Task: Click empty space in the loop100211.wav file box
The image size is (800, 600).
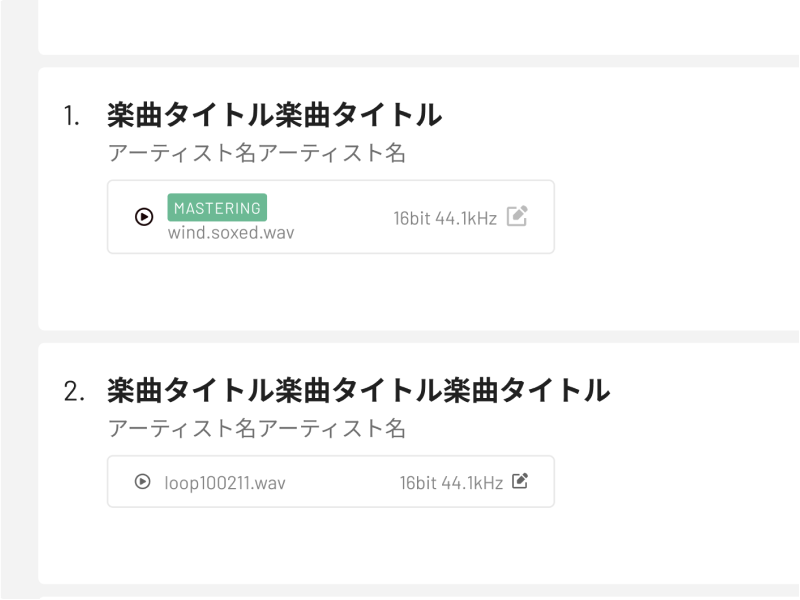Action: click(340, 482)
